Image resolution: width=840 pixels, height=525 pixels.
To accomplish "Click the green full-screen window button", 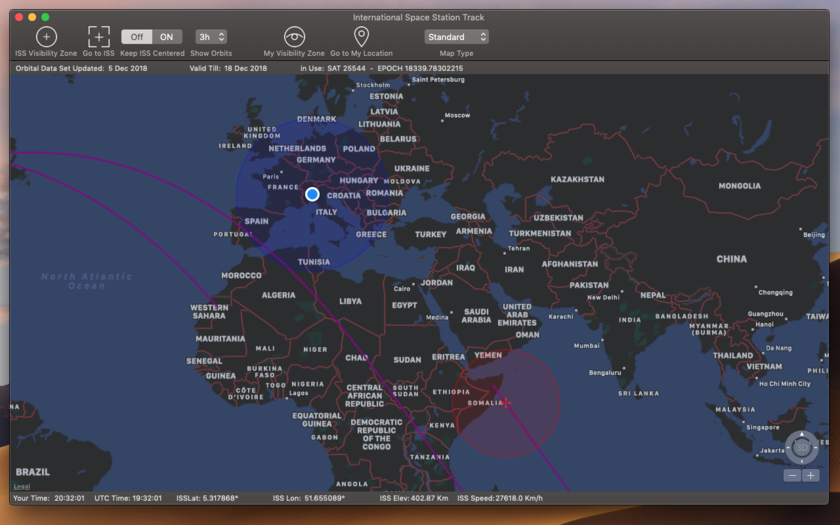I will [x=46, y=17].
